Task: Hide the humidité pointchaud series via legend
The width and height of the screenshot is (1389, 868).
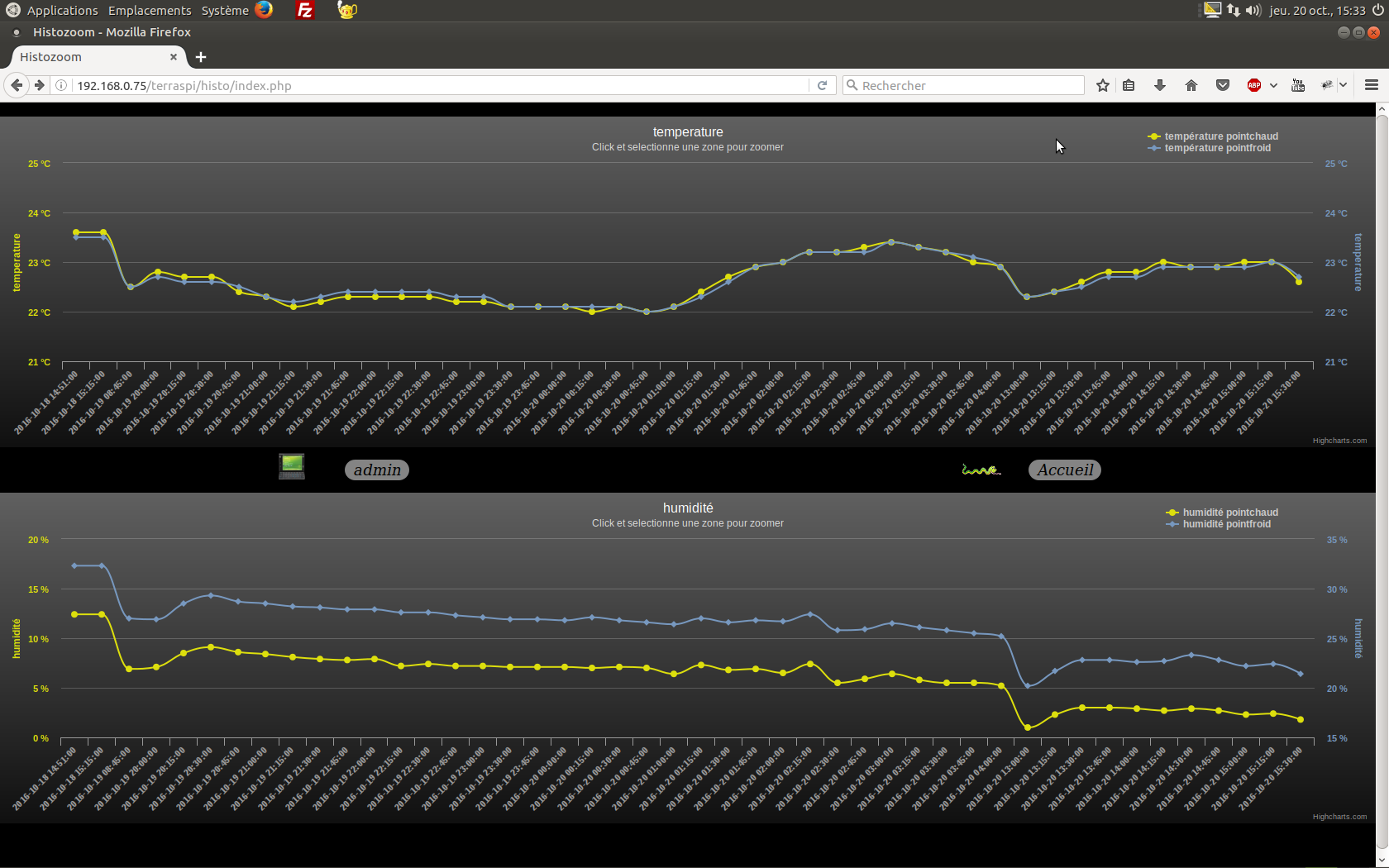Action: [1229, 513]
